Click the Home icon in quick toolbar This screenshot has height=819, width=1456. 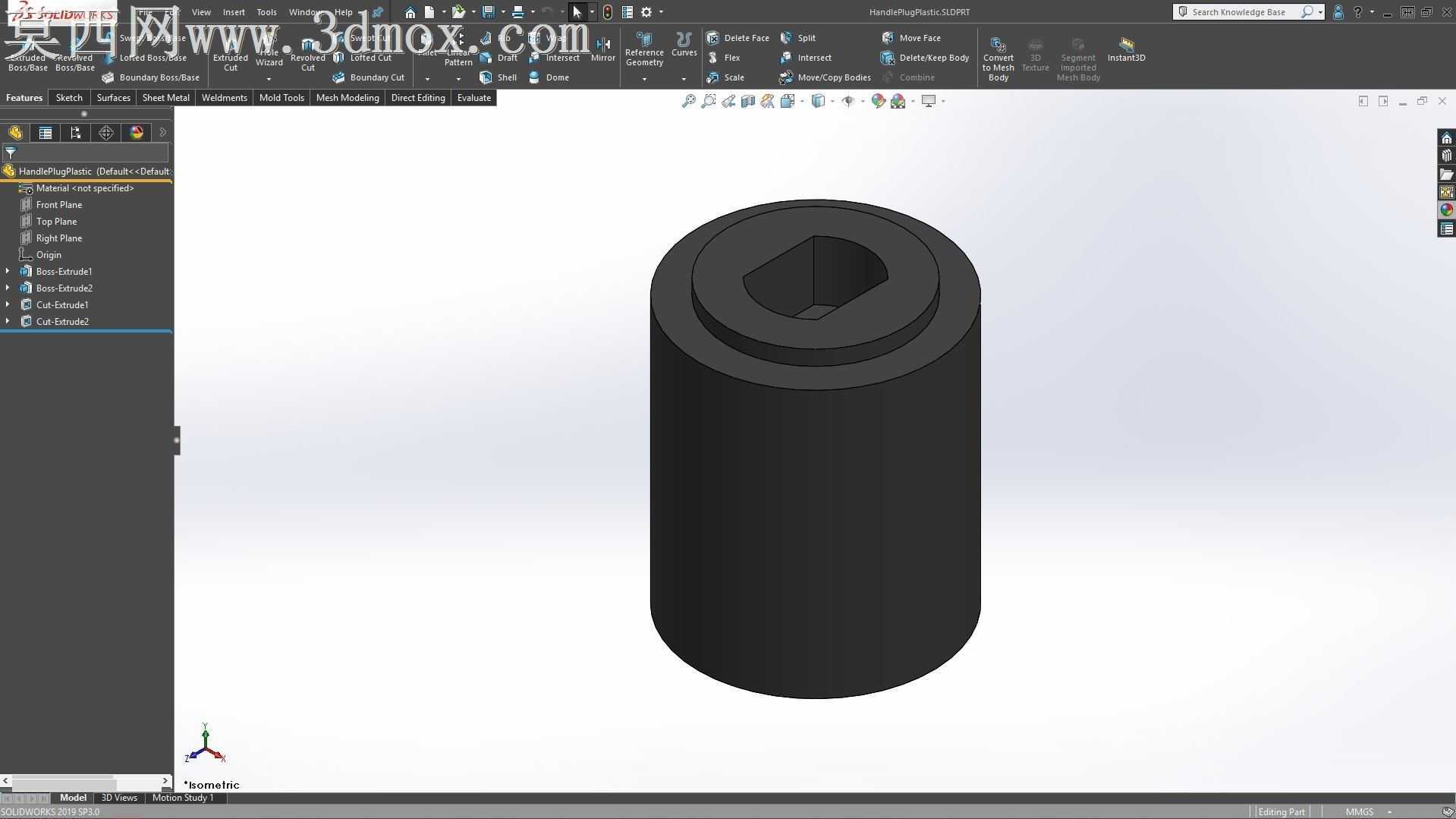[410, 12]
